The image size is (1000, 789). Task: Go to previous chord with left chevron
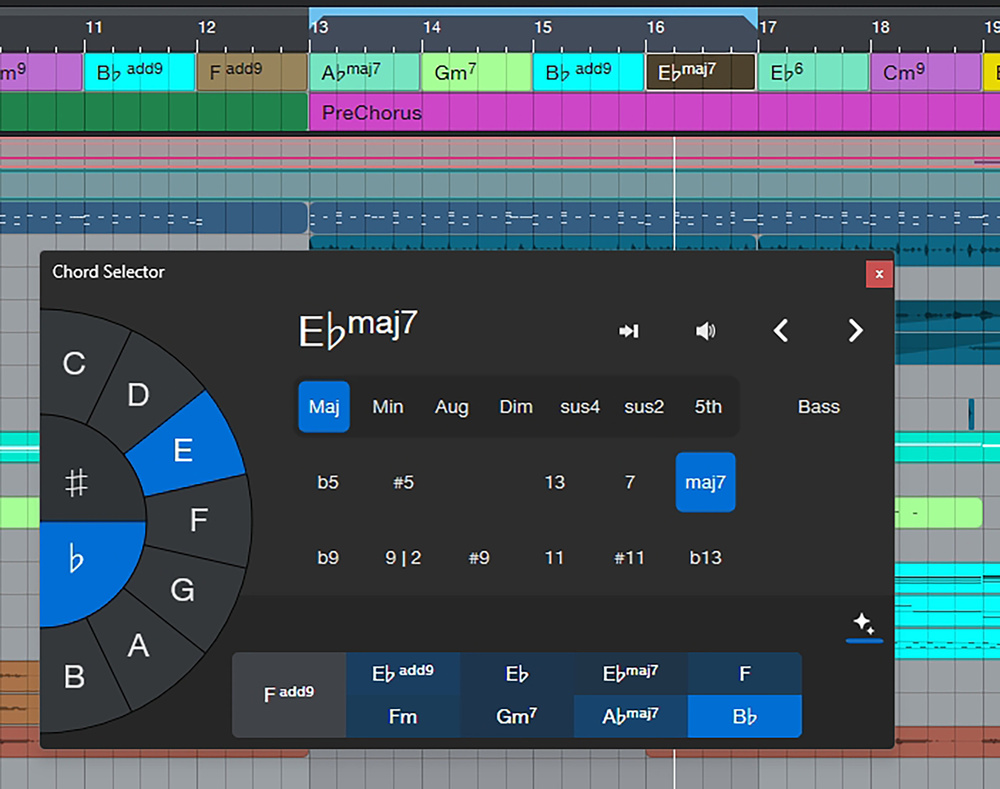coord(782,331)
